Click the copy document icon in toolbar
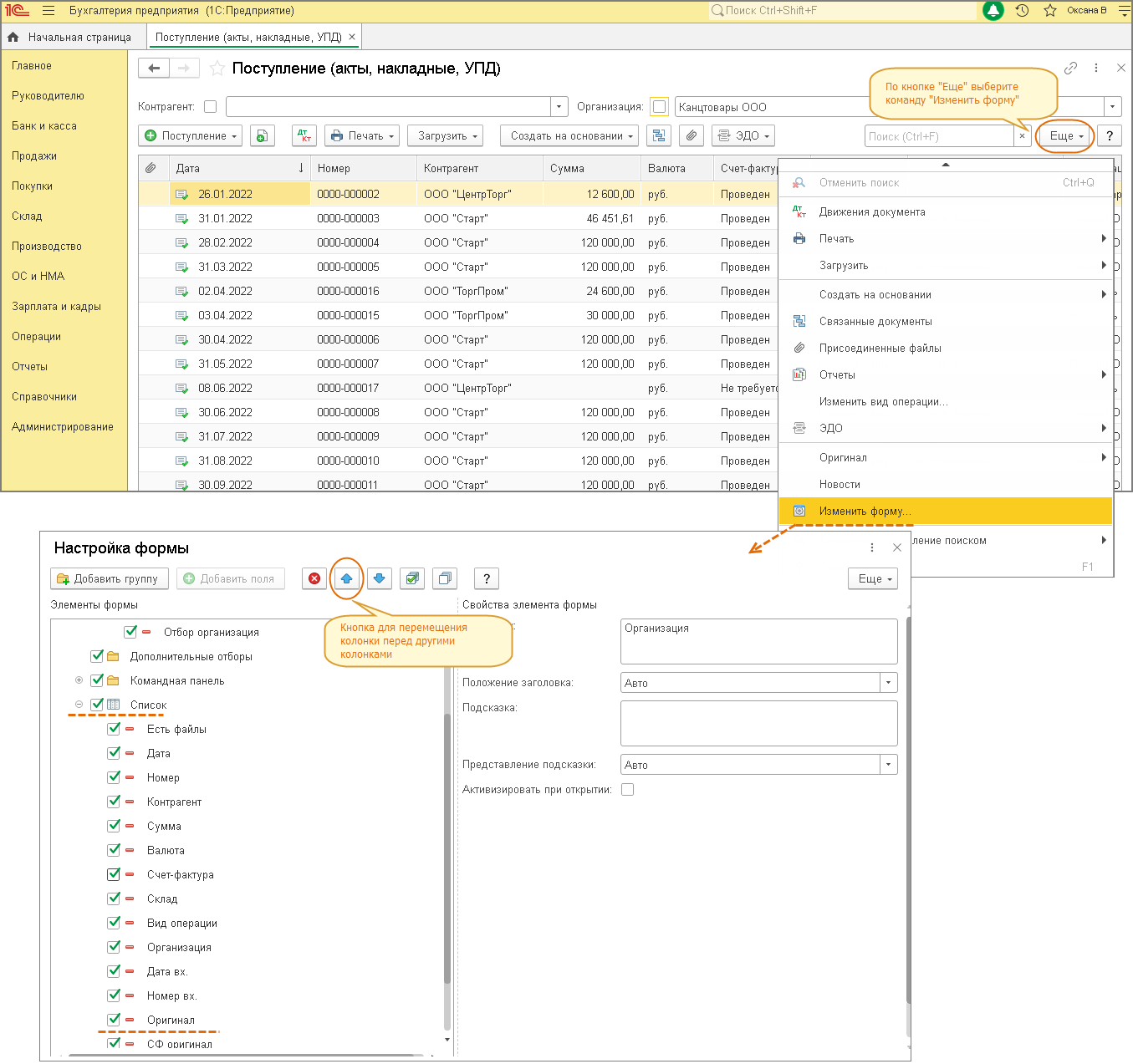 click(263, 136)
